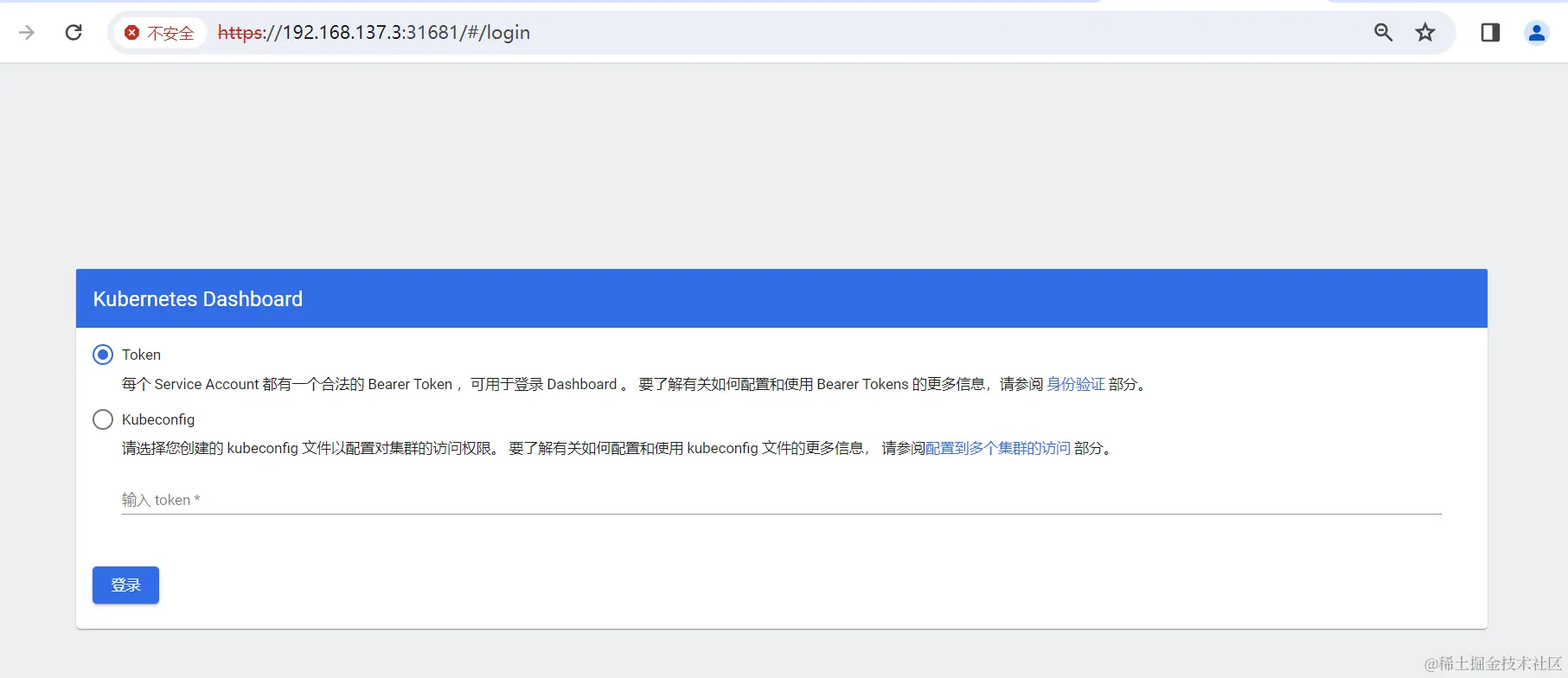
Task: Click the Bearer Token description text
Action: coord(634,384)
